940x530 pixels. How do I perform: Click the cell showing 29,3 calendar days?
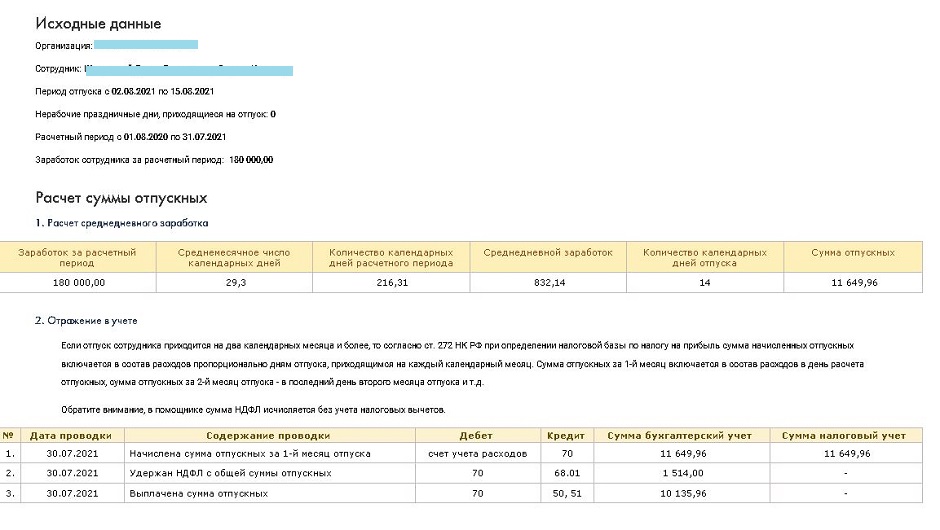pos(234,282)
